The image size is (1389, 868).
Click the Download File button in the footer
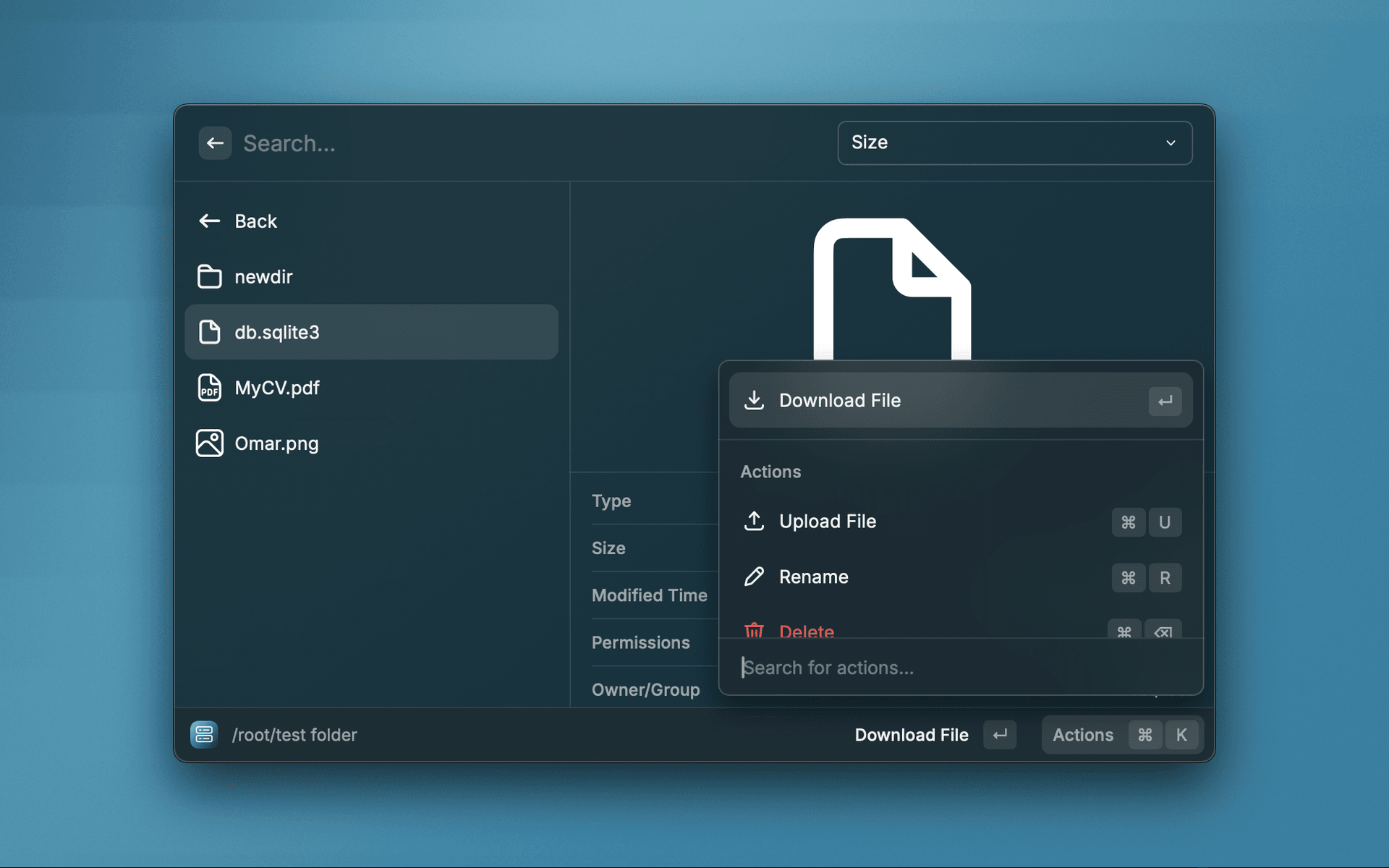click(x=912, y=734)
